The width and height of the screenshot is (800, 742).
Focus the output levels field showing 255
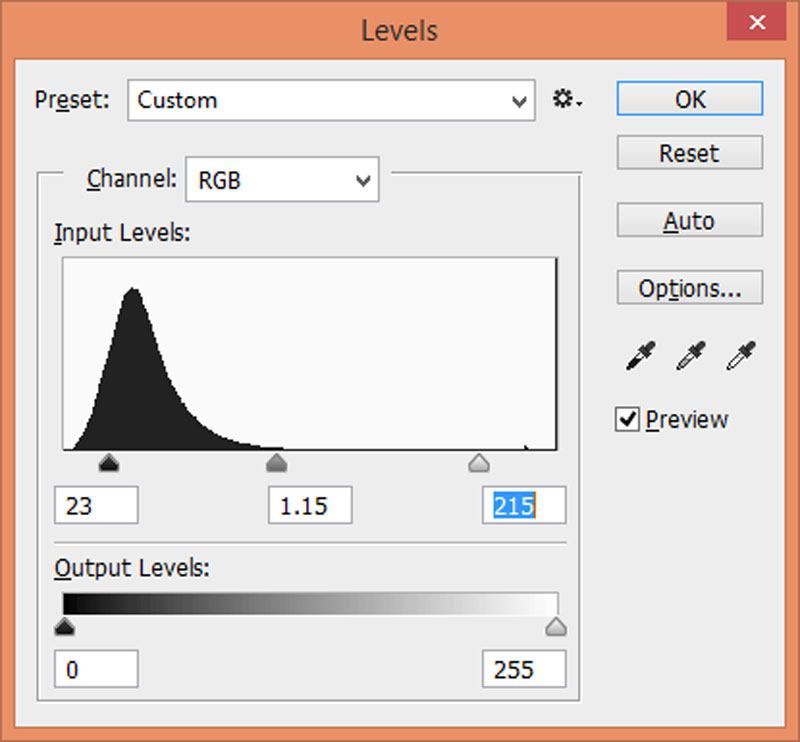click(523, 670)
